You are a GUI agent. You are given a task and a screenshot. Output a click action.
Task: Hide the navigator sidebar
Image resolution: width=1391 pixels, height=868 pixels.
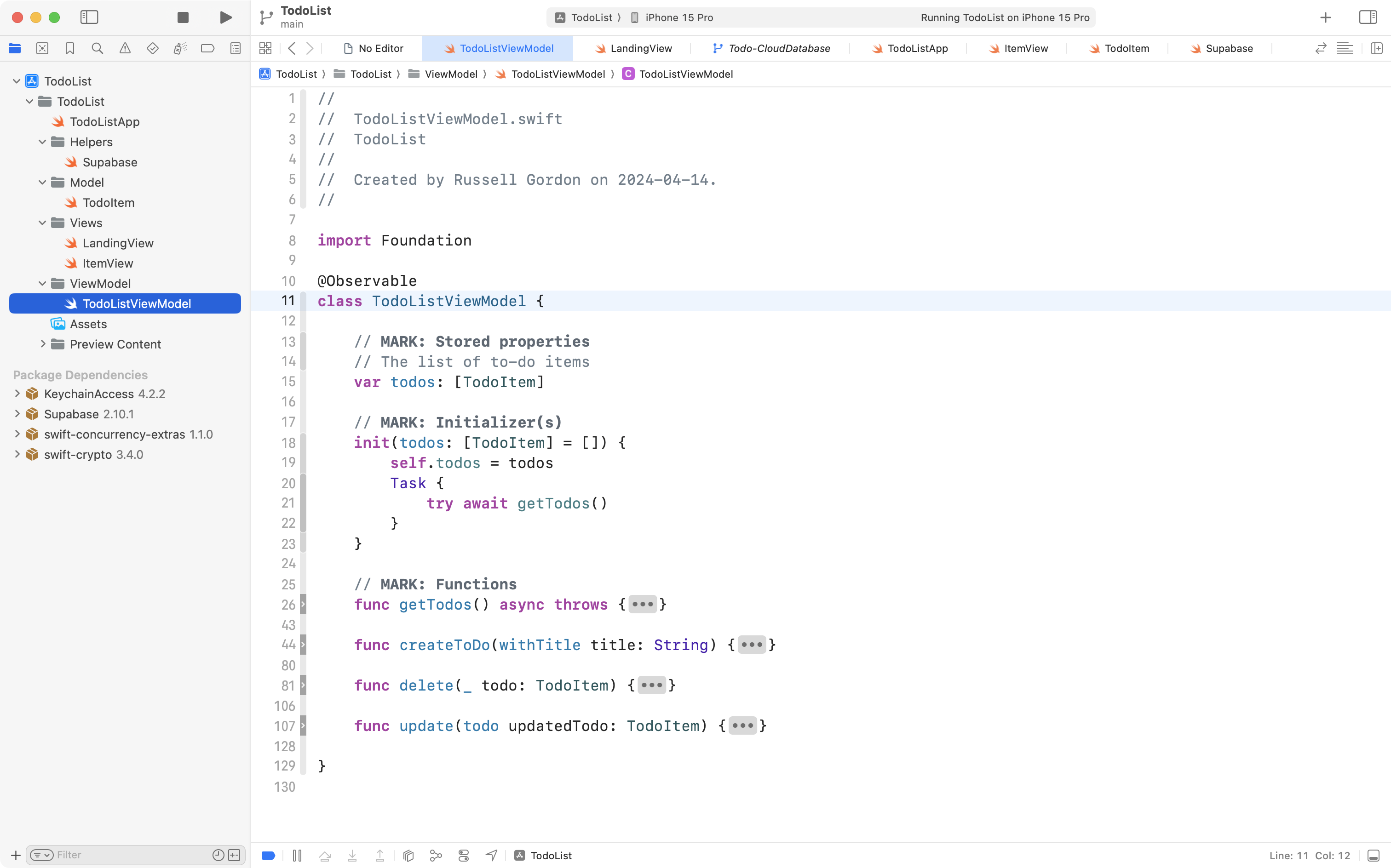tap(90, 17)
